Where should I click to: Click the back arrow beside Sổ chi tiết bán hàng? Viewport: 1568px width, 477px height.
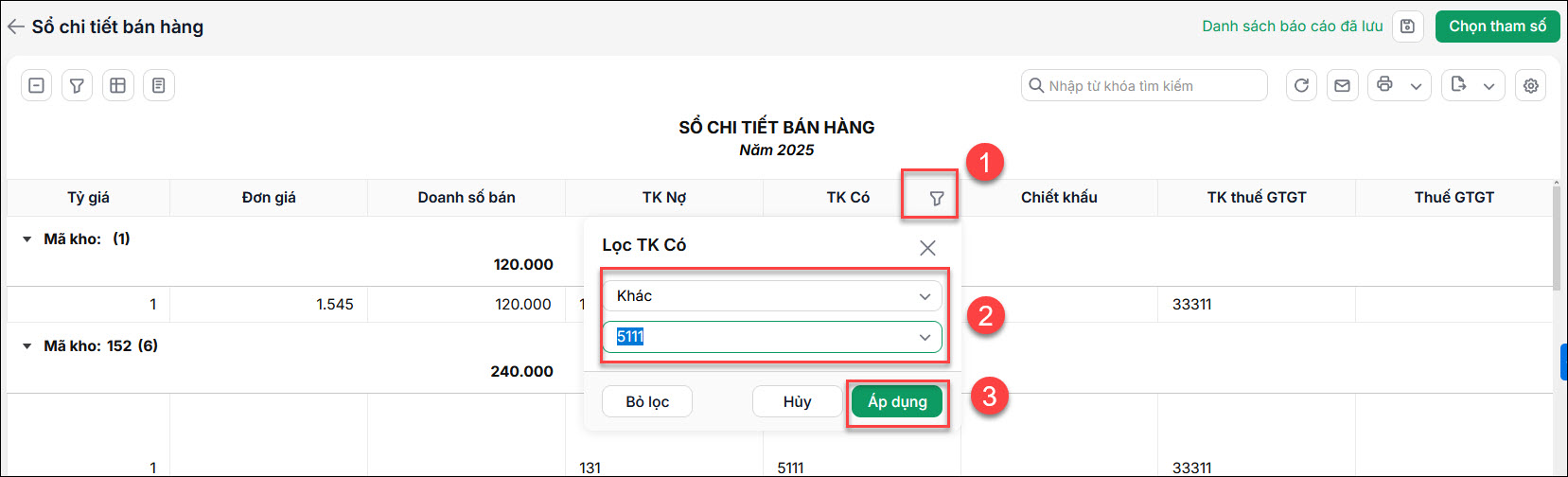15,26
